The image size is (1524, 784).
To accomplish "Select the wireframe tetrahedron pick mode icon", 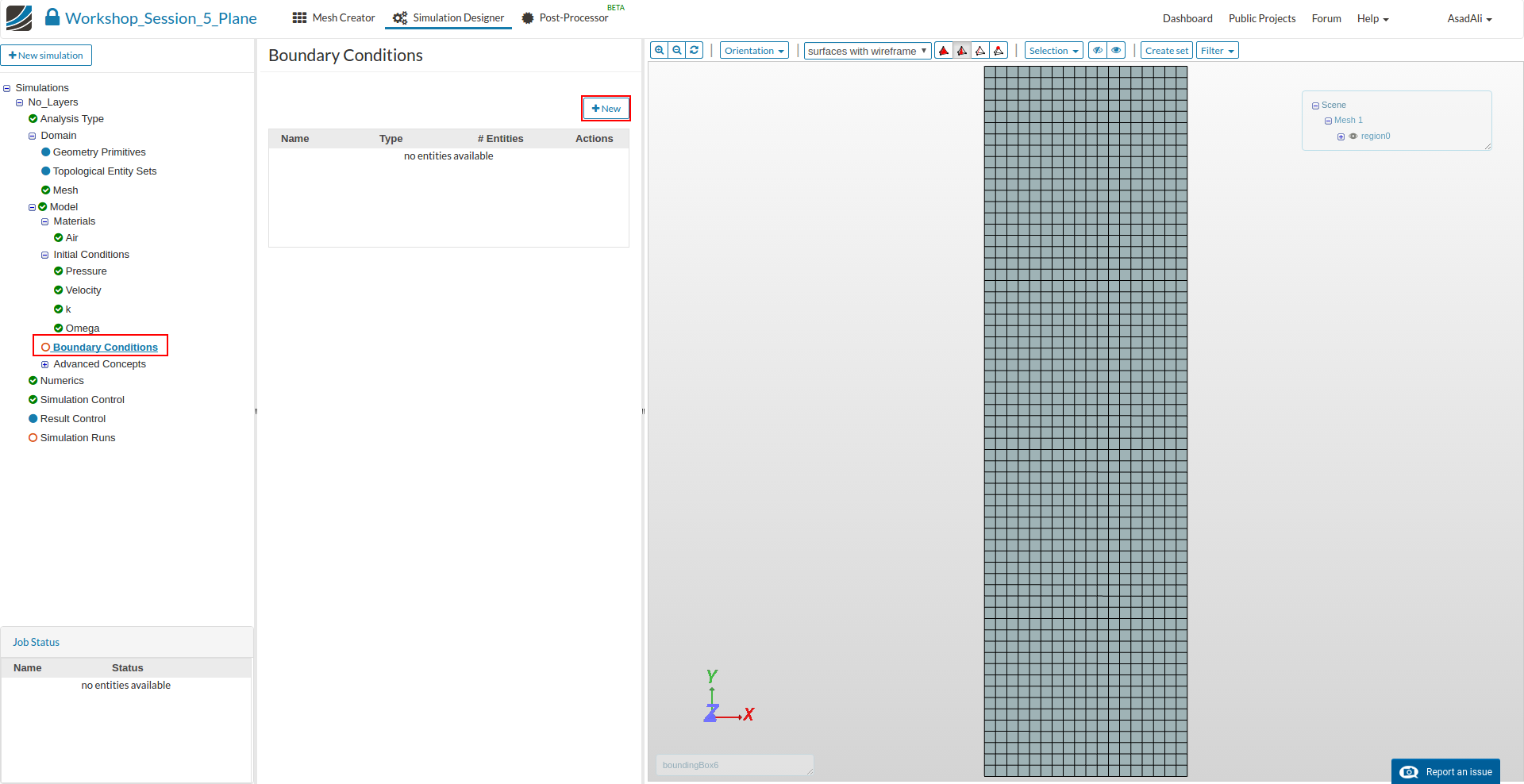I will click(980, 51).
